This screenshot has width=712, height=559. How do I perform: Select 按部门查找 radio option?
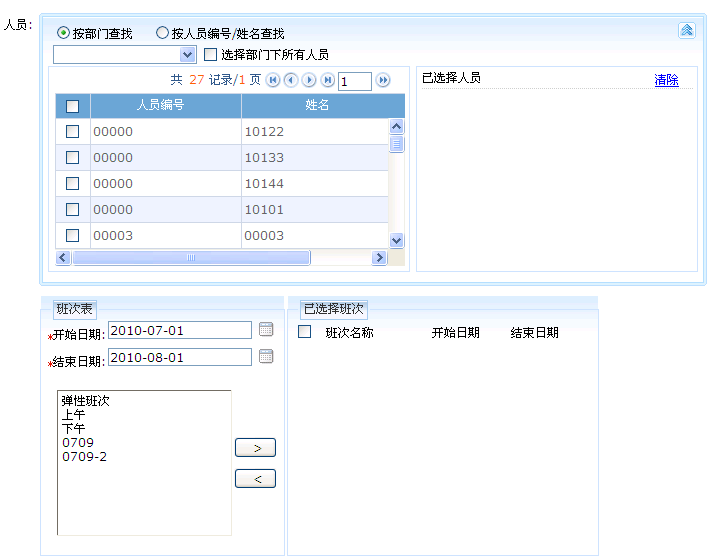tap(64, 33)
